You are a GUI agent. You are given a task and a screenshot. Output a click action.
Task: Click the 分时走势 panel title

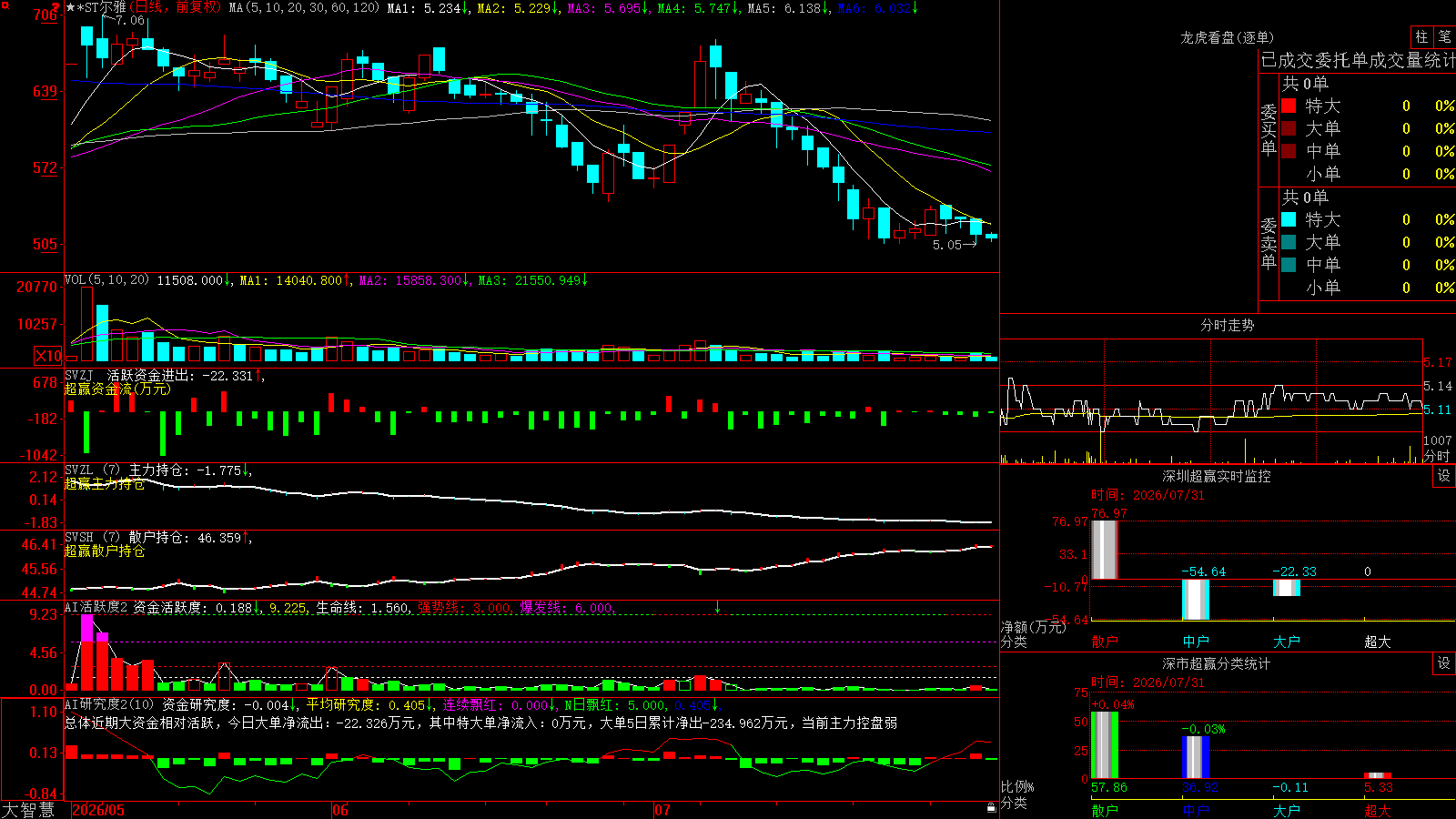click(x=1228, y=325)
